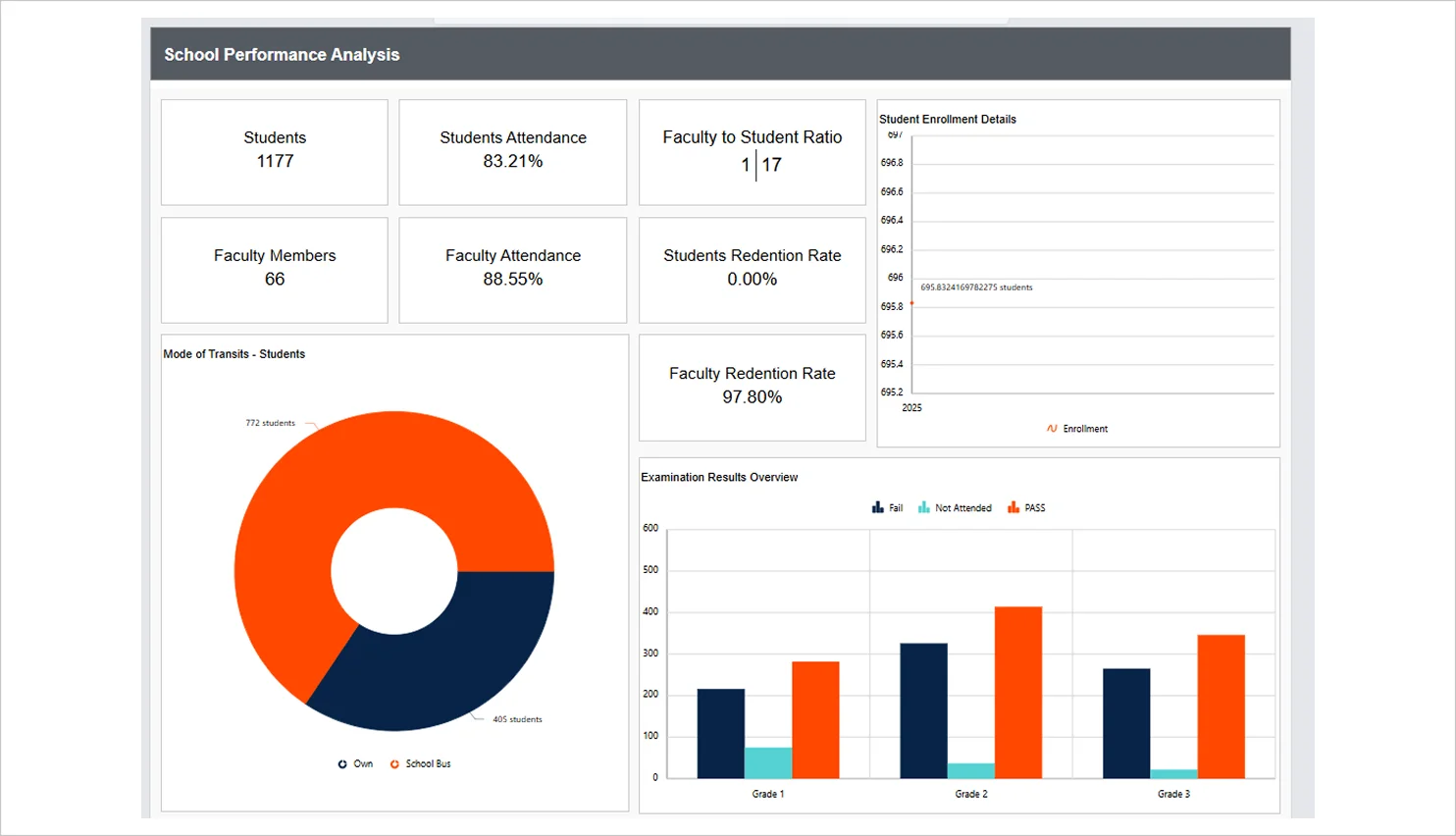Image resolution: width=1456 pixels, height=836 pixels.
Task: Click the Own legend icon
Action: coord(342,764)
